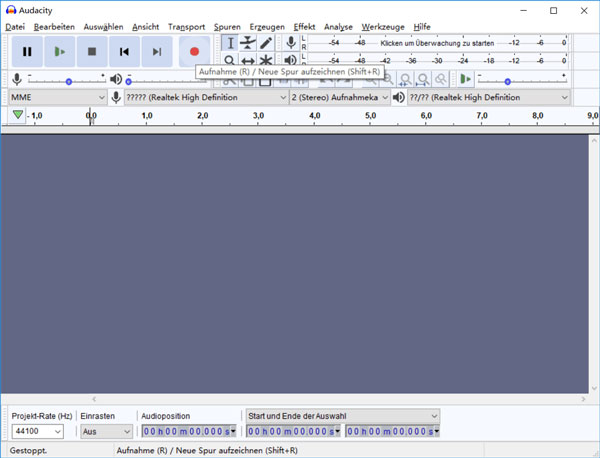This screenshot has width=600, height=458.
Task: Open 'Start und Ende der Auswahl' dropdown
Action: click(342, 416)
